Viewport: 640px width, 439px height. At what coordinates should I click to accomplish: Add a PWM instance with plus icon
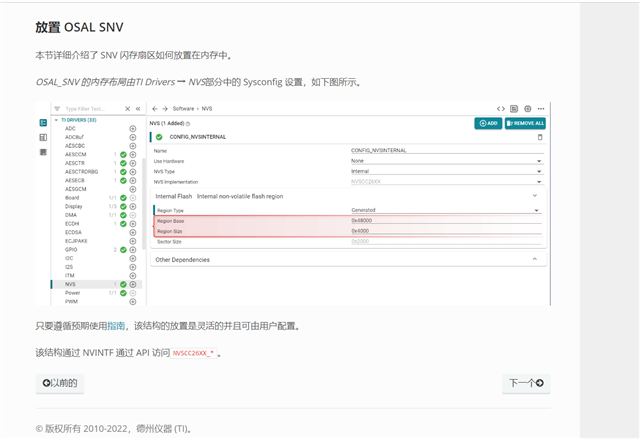(x=133, y=302)
